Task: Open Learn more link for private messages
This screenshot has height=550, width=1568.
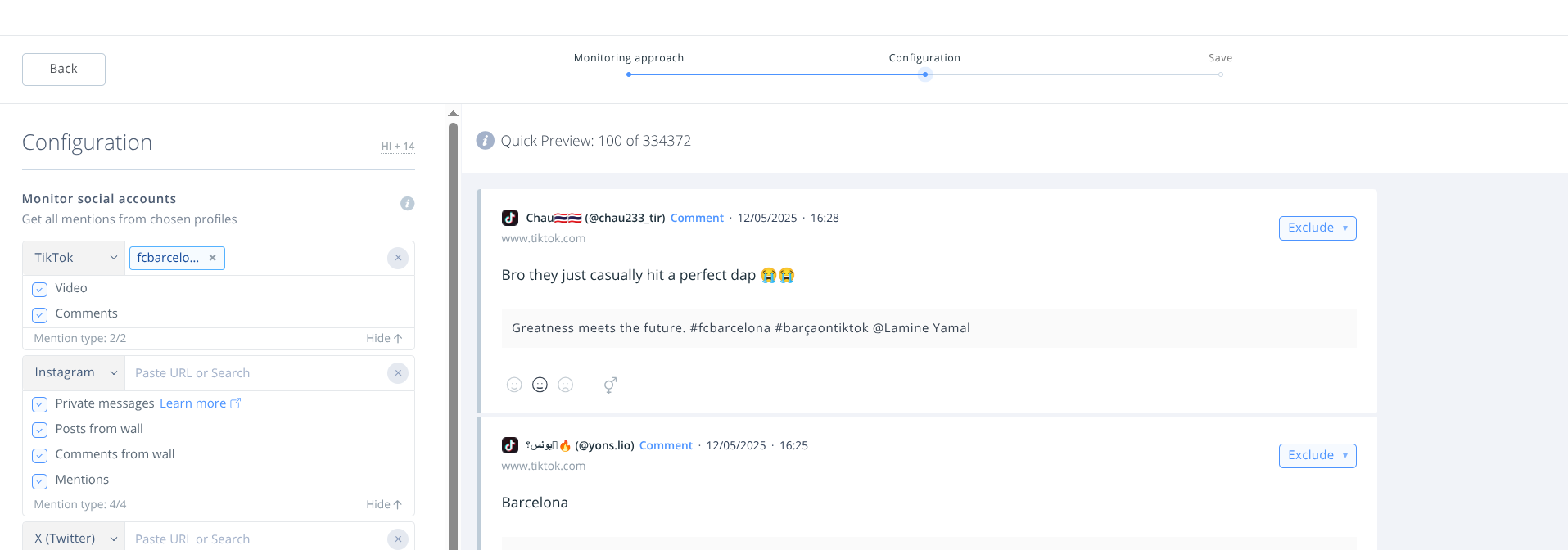Action: tap(200, 403)
